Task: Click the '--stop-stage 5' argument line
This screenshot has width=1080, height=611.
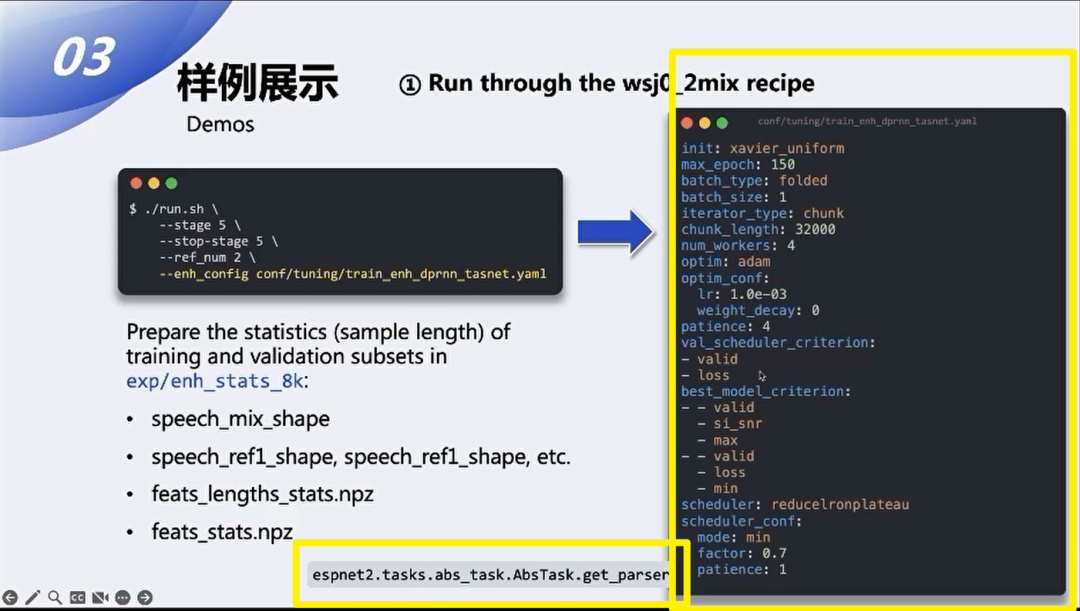Action: click(218, 241)
